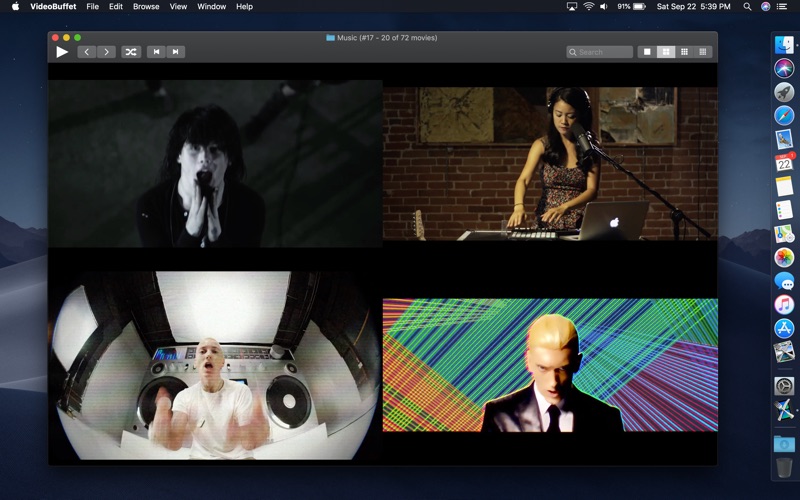Click the battery status indicator
The image size is (800, 500).
click(632, 7)
